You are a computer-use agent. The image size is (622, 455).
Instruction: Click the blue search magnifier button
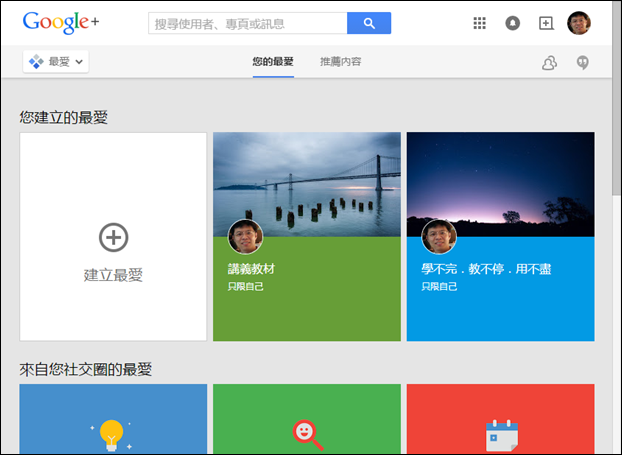pyautogui.click(x=369, y=23)
